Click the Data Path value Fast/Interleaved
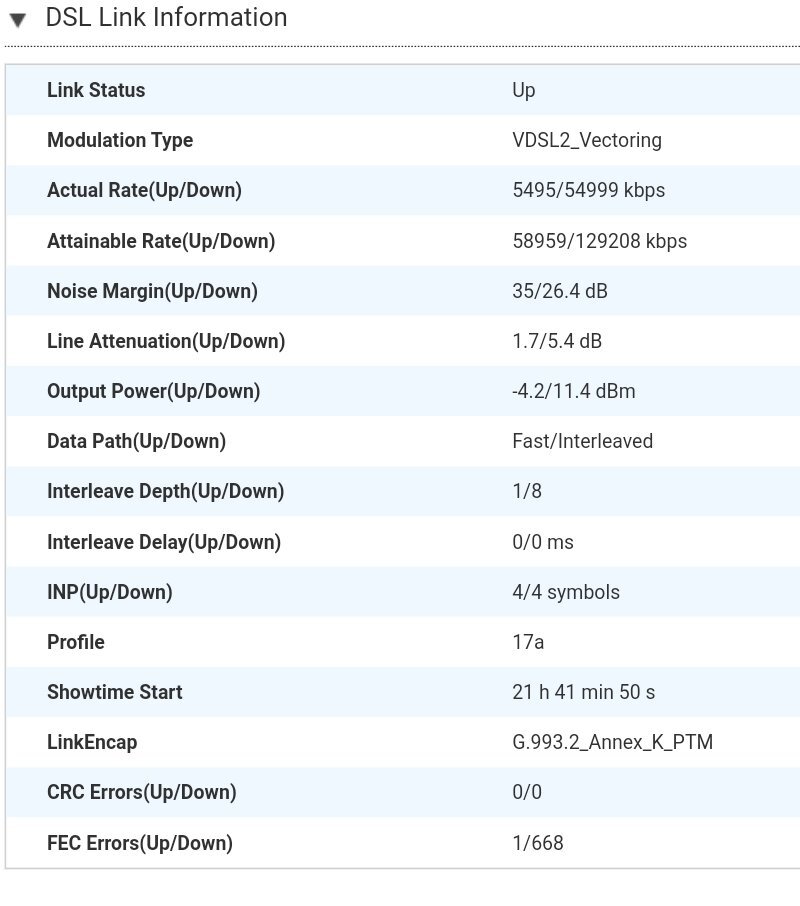Viewport: 800px width, 906px height. tap(582, 441)
